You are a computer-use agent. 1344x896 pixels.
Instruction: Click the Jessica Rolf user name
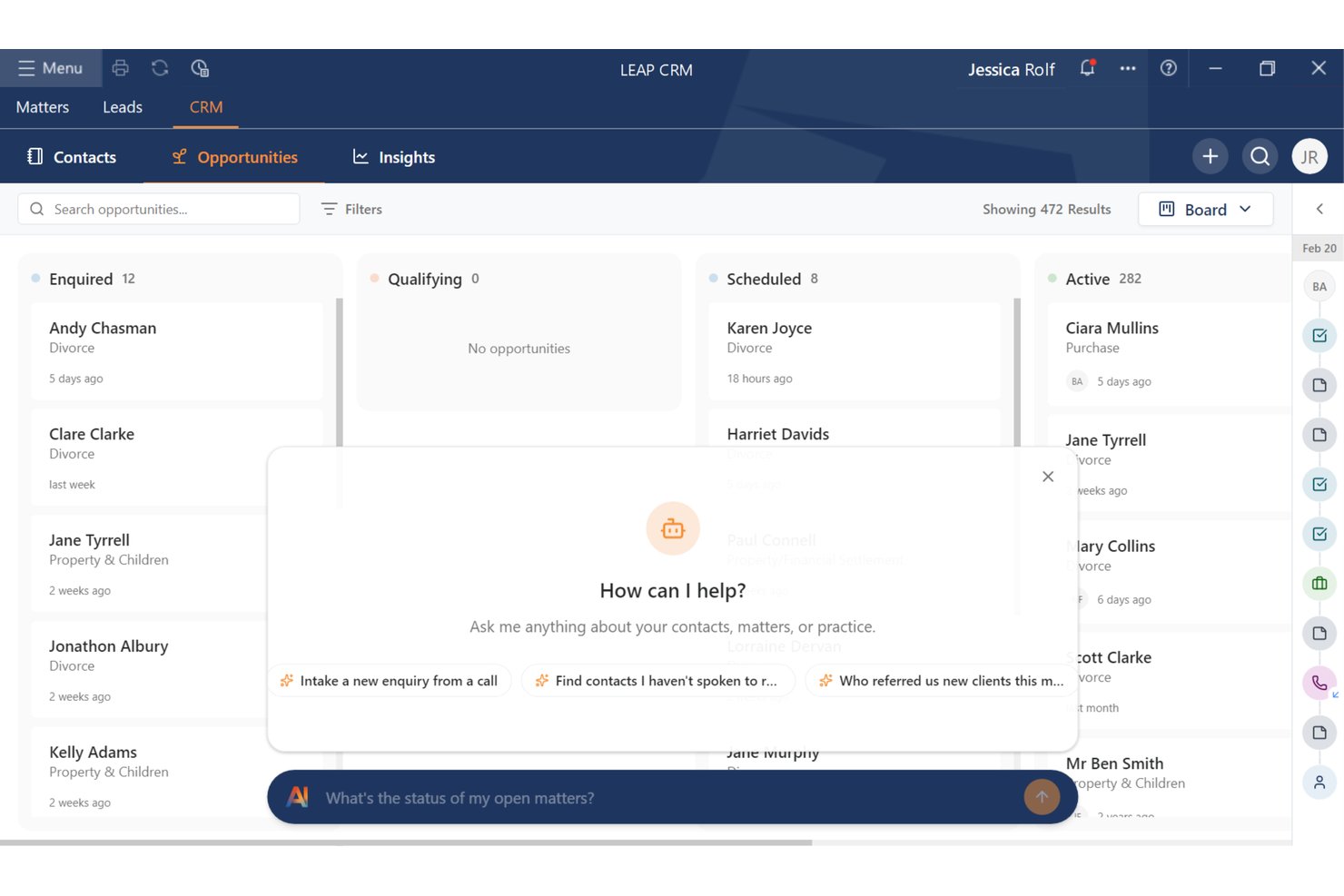pos(1011,70)
